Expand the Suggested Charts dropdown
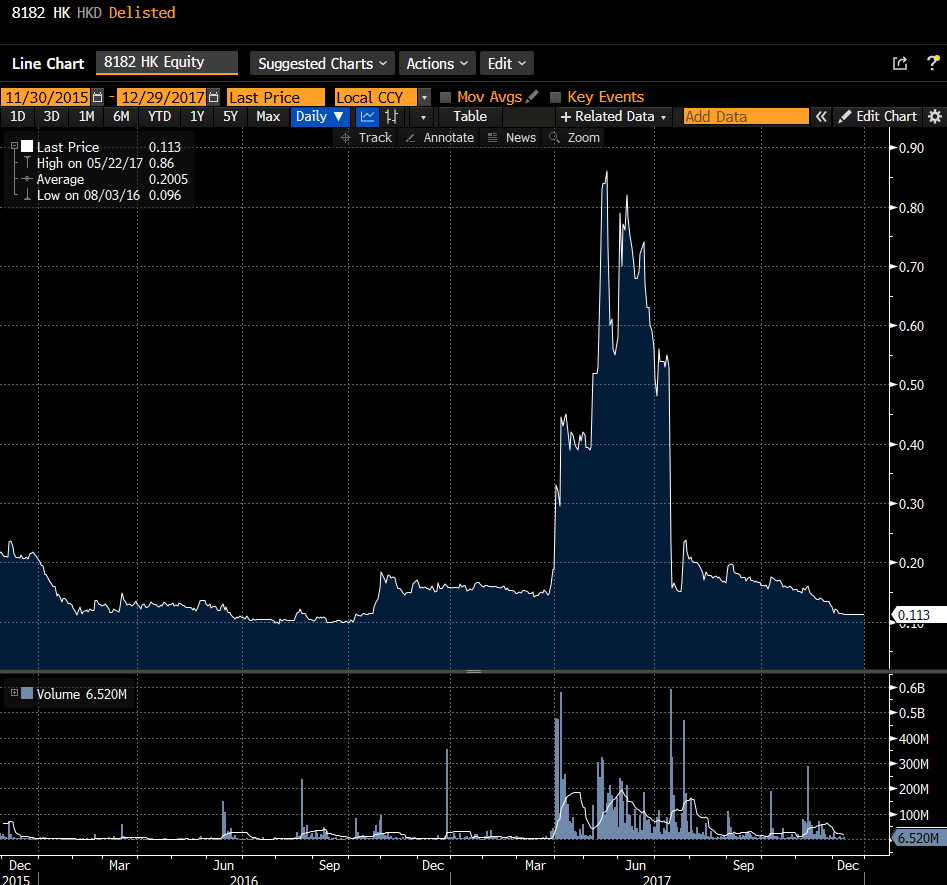The width and height of the screenshot is (947, 885). pyautogui.click(x=323, y=63)
